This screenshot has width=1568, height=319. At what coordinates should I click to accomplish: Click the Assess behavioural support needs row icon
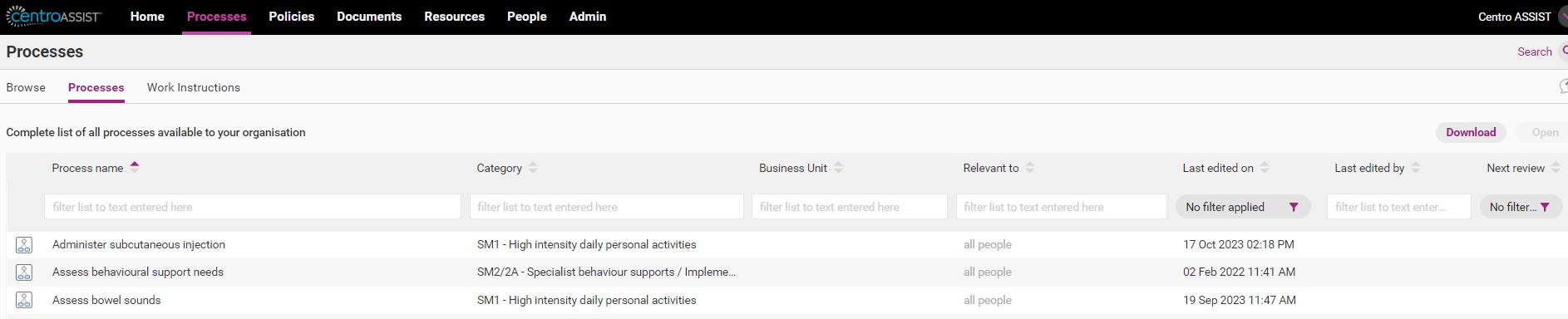point(24,272)
